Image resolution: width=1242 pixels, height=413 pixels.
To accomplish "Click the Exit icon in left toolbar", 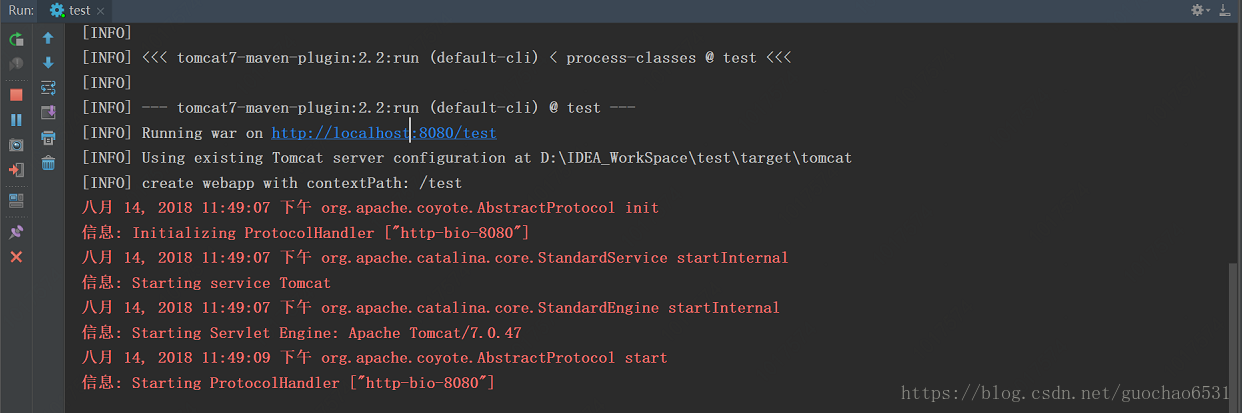I will click(16, 170).
